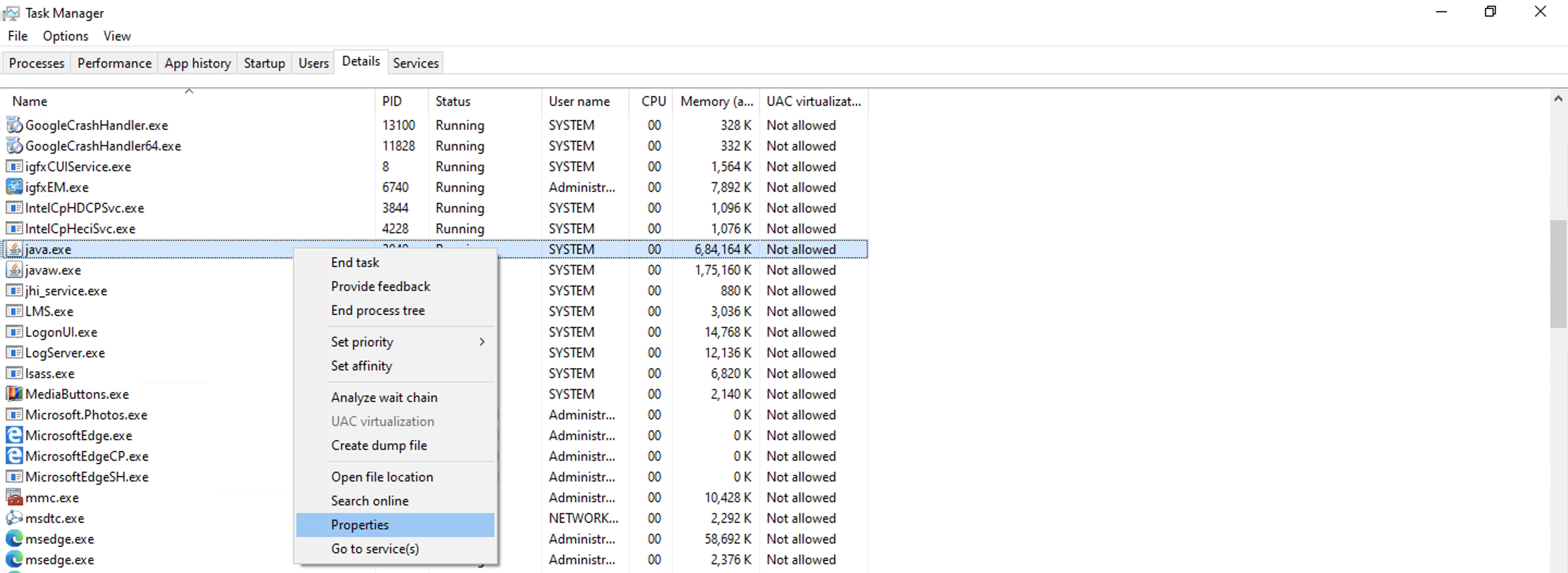Click the memory value 6,84,164 K
This screenshot has width=1568, height=573.
point(722,249)
